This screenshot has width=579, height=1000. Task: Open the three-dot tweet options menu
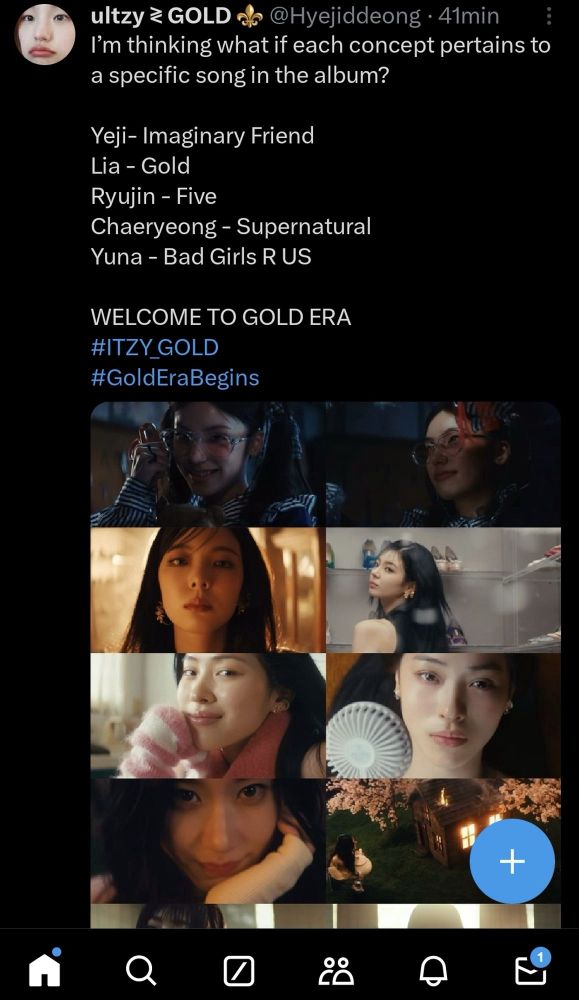[548, 16]
